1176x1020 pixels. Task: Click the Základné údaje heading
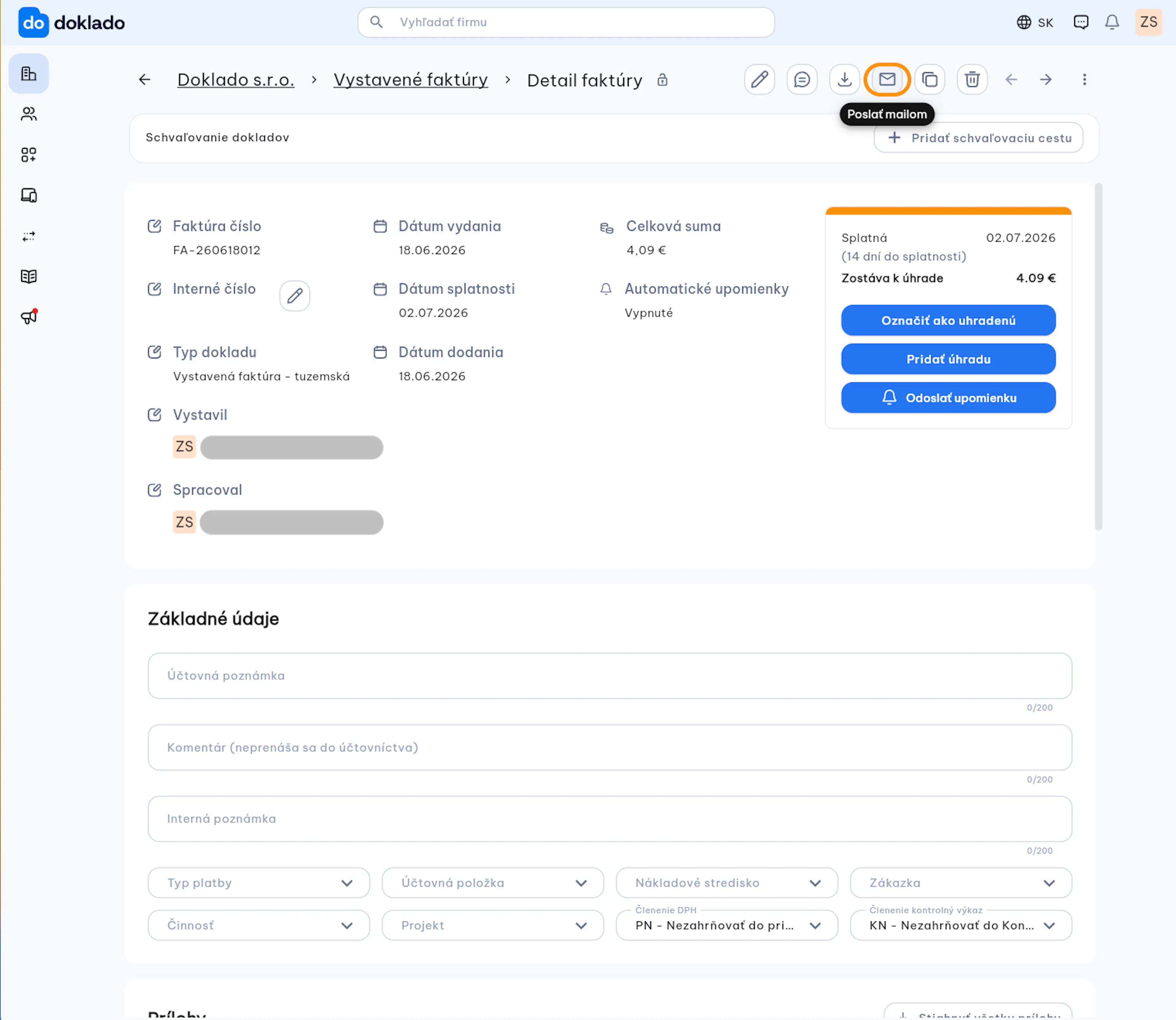click(x=213, y=619)
